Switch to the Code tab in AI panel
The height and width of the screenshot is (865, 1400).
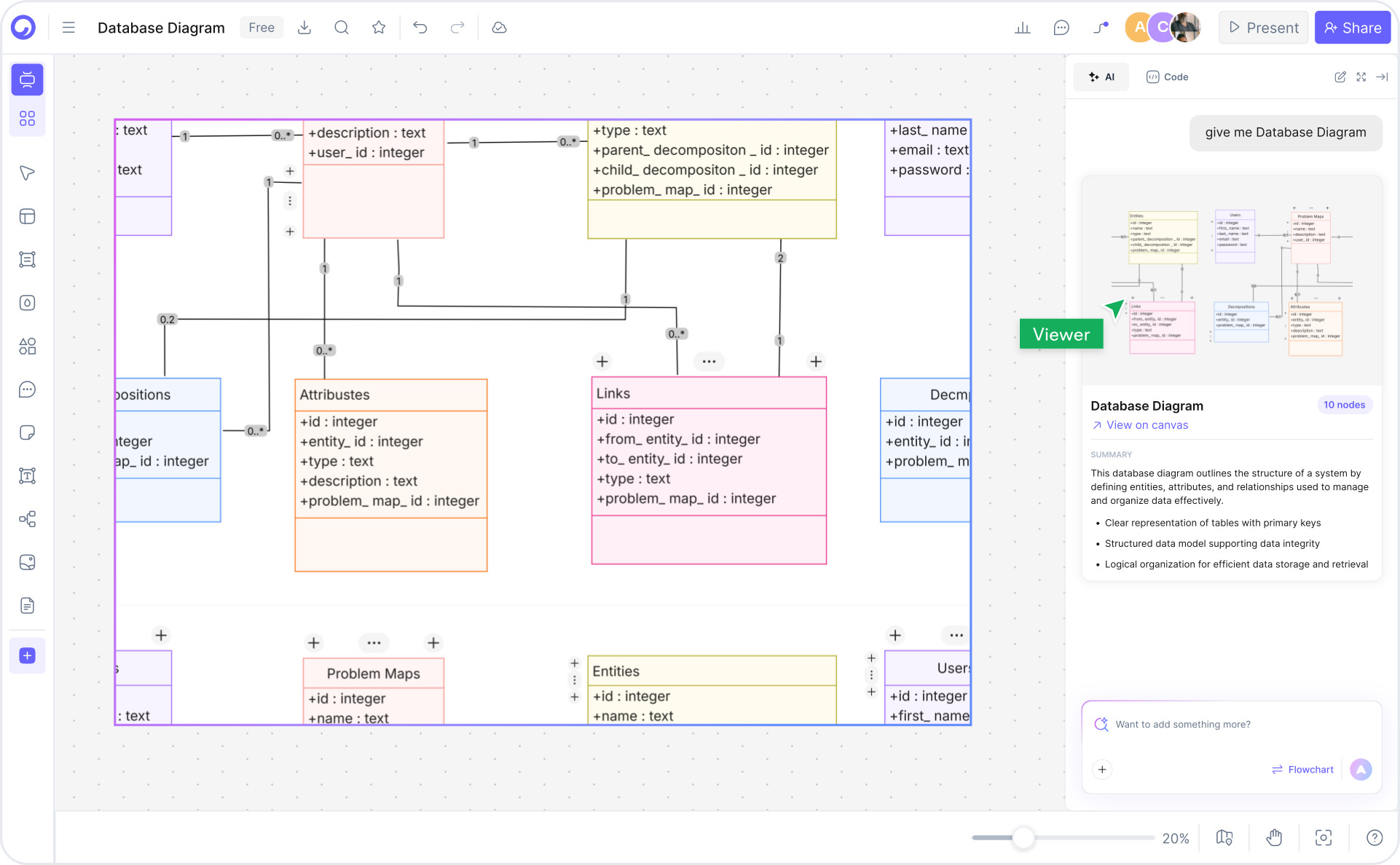coord(1167,76)
